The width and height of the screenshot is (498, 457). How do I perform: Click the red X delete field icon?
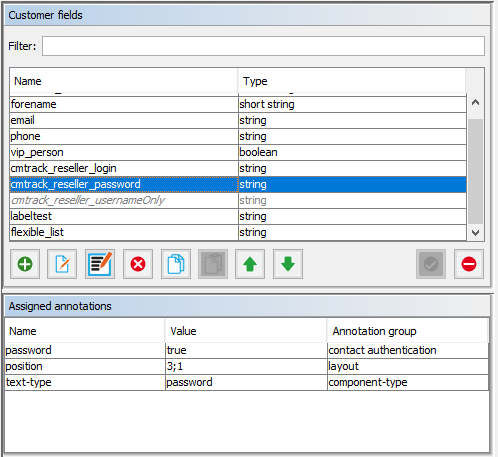pos(138,264)
